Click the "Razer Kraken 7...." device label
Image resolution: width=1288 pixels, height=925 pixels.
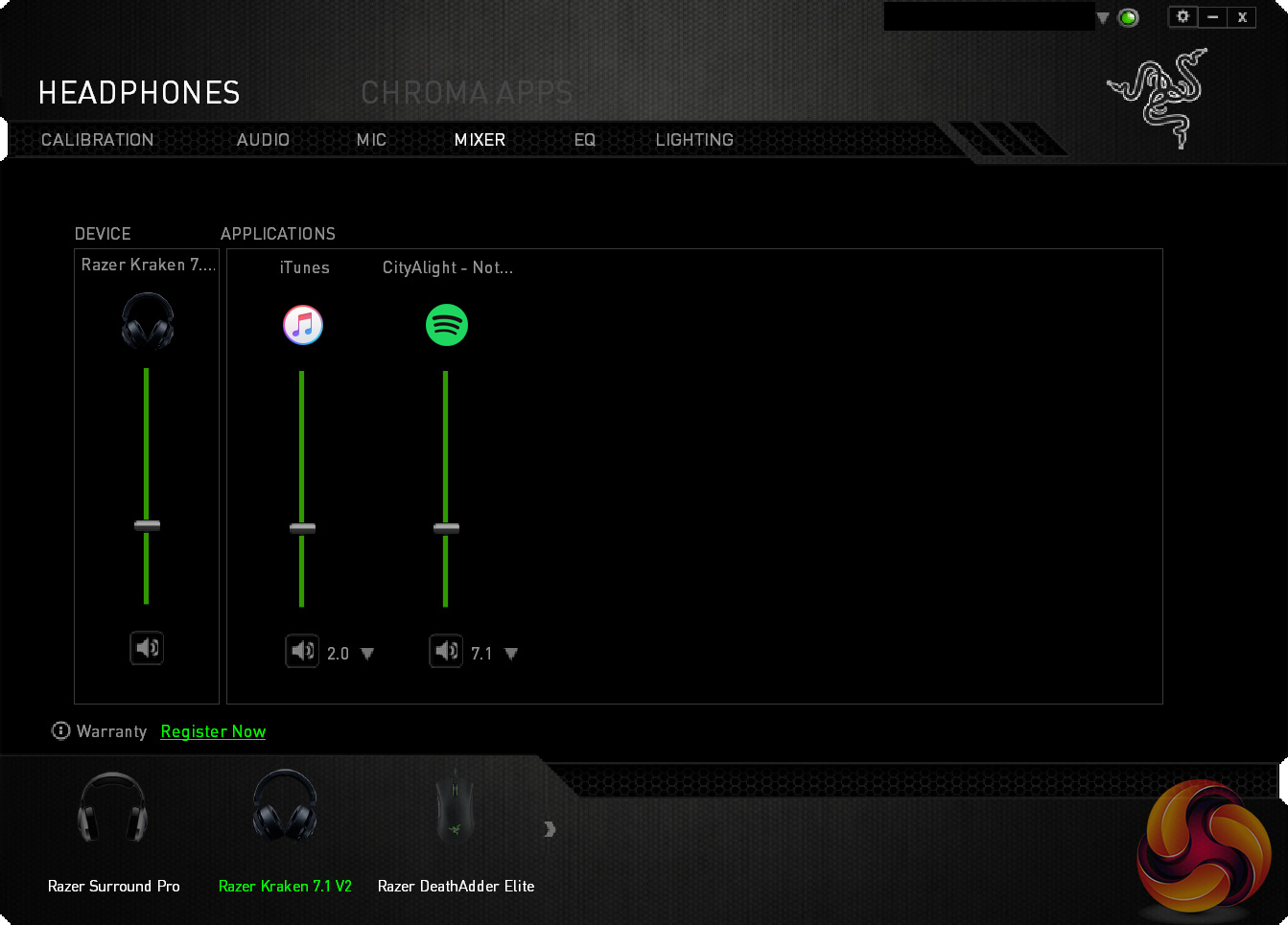point(149,265)
